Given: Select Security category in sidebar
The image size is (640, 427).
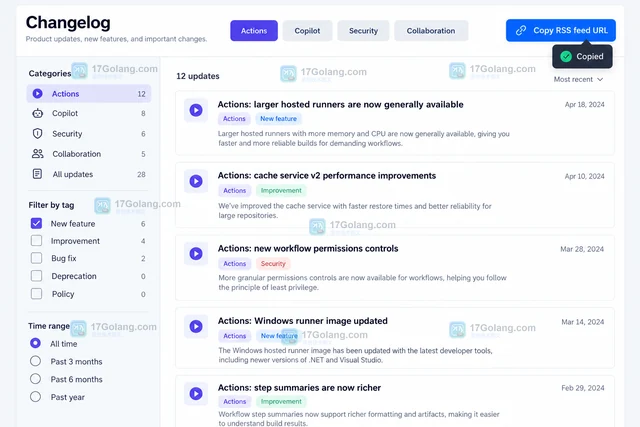Looking at the screenshot, I should pos(89,133).
